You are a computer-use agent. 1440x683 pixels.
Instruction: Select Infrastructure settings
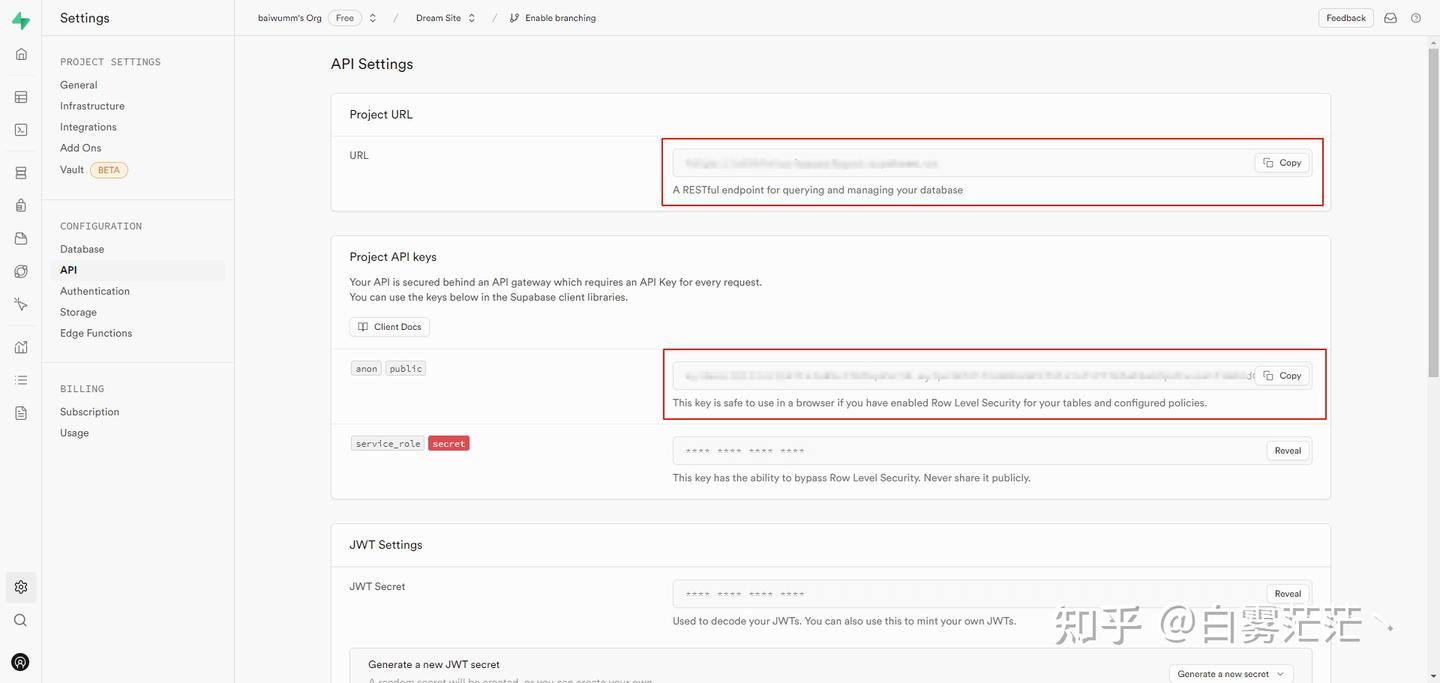click(x=92, y=106)
